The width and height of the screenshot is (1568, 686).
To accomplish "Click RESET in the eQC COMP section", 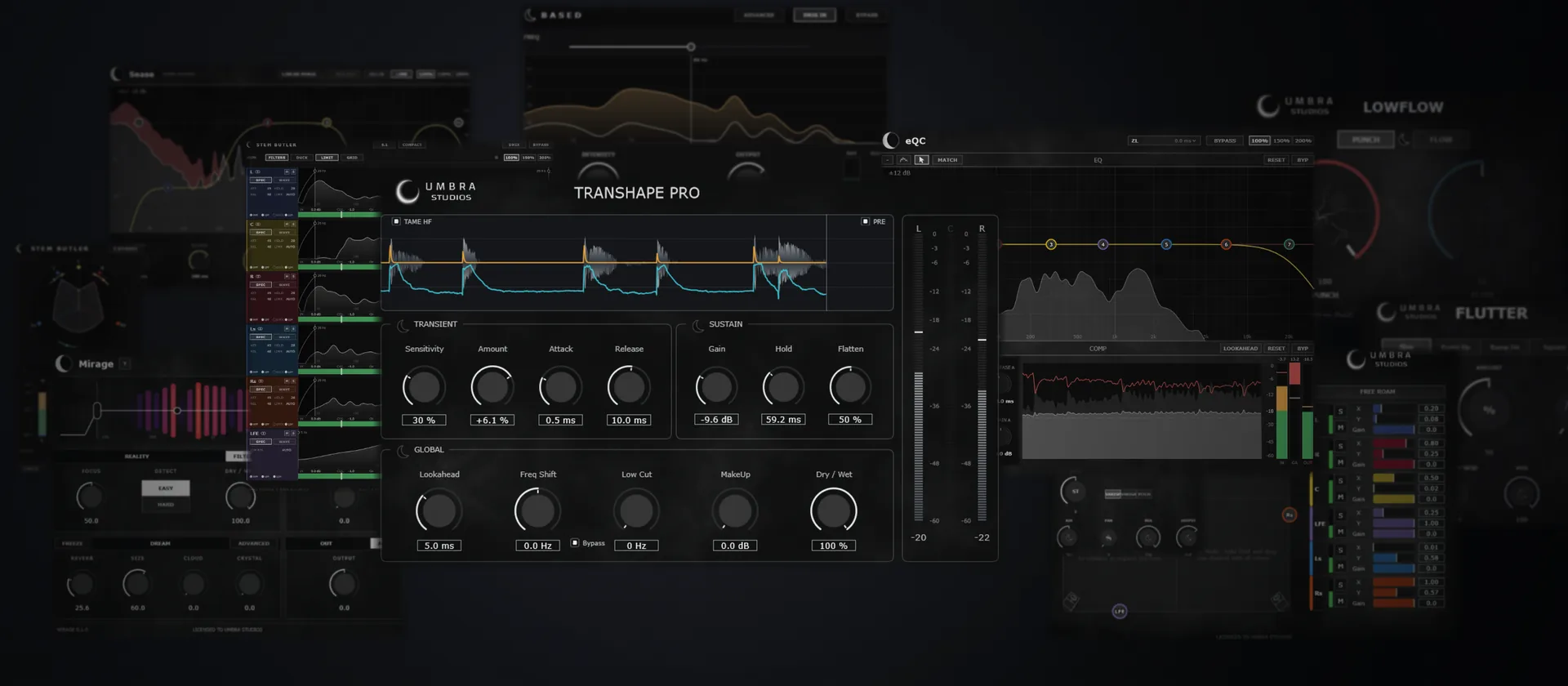I will [1276, 348].
